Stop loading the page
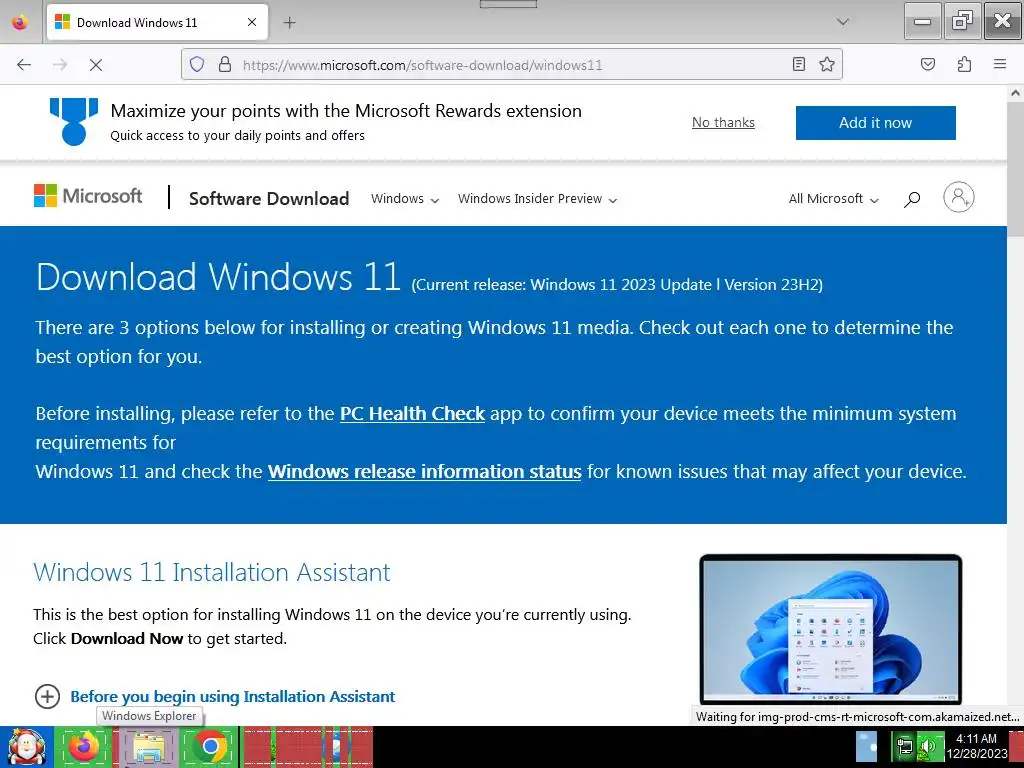 pos(95,65)
